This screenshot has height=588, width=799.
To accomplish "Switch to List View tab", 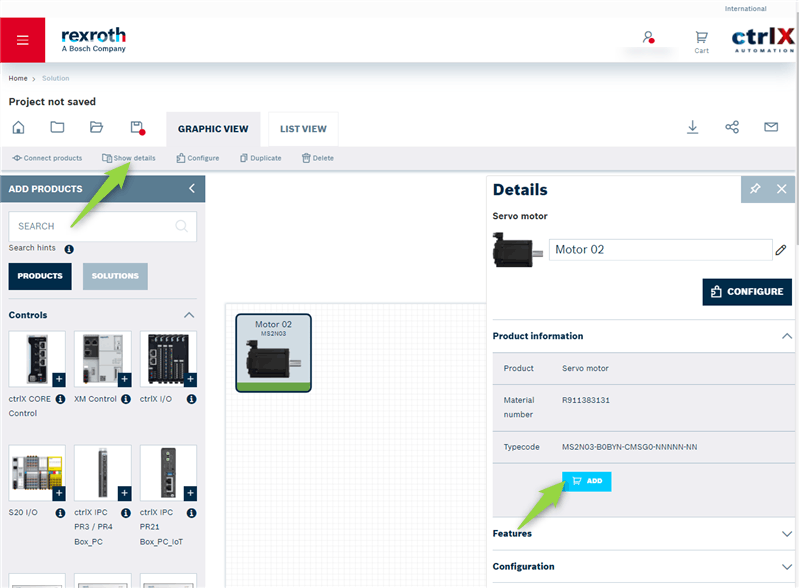I will pos(303,129).
